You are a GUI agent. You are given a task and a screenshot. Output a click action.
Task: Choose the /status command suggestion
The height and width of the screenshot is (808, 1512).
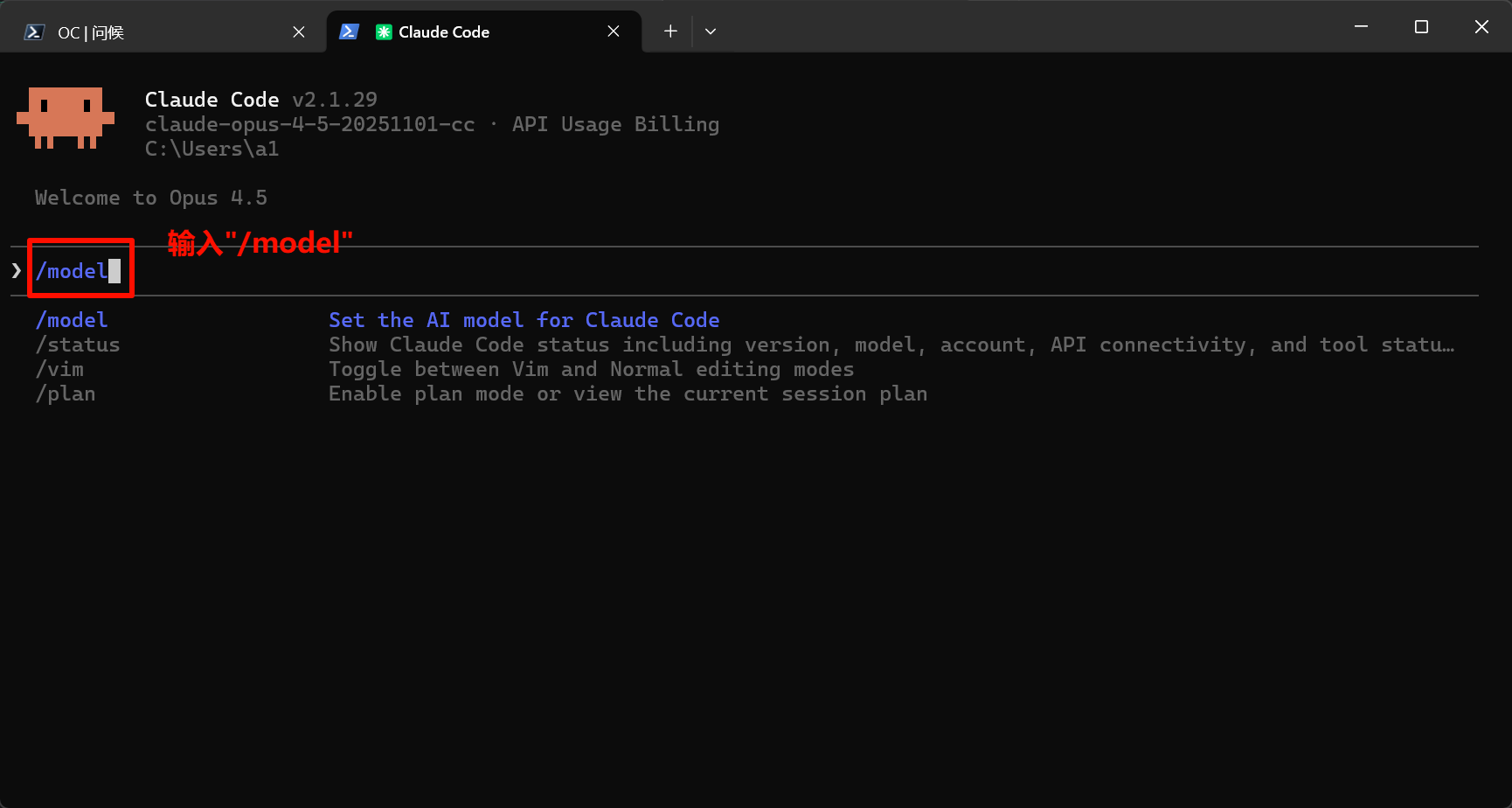click(x=78, y=345)
